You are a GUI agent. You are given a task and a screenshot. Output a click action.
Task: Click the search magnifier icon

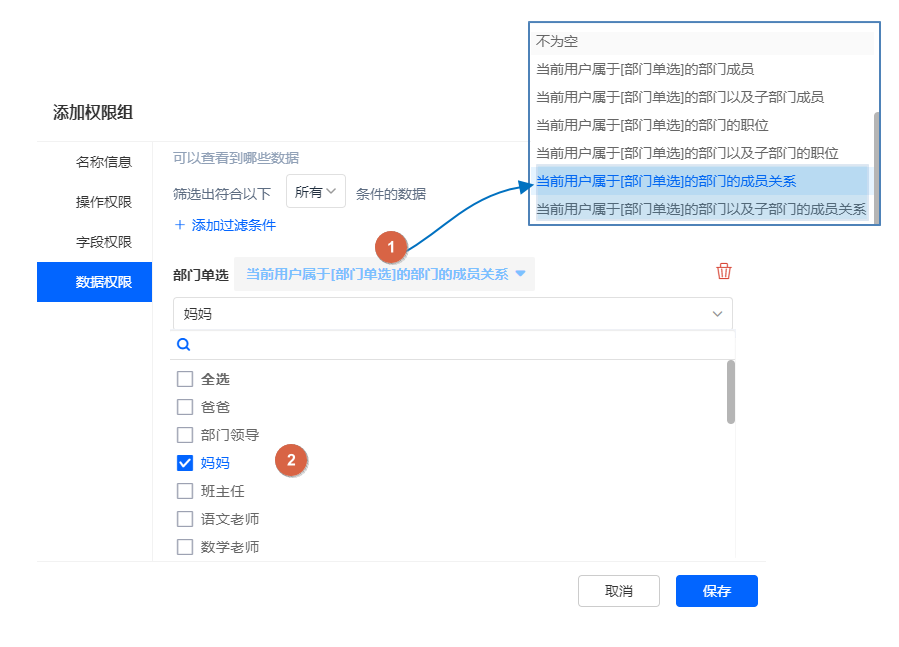[184, 345]
